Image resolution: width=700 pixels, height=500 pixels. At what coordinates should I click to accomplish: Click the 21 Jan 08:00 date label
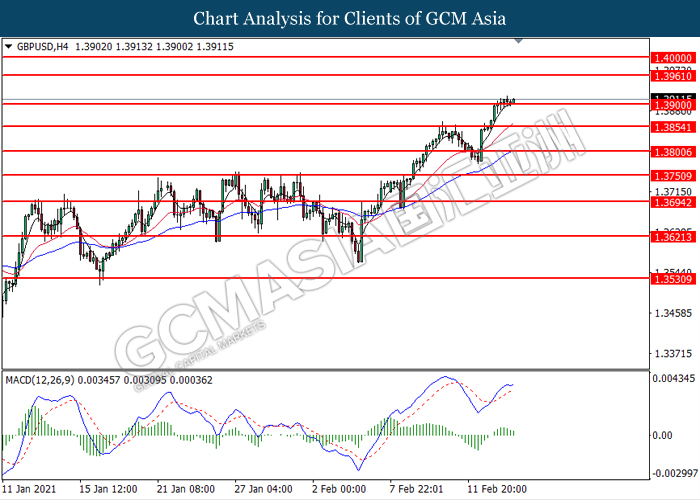point(186,489)
